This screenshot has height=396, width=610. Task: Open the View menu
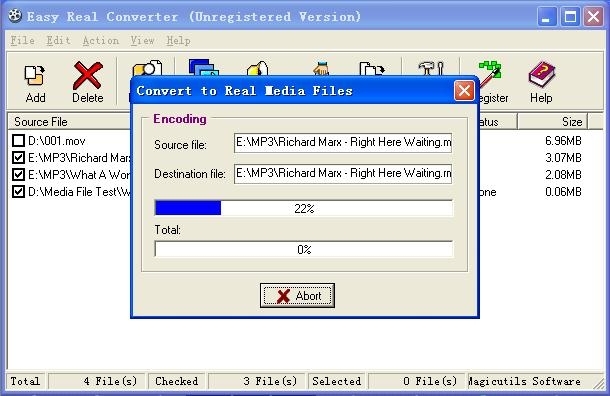click(x=142, y=40)
